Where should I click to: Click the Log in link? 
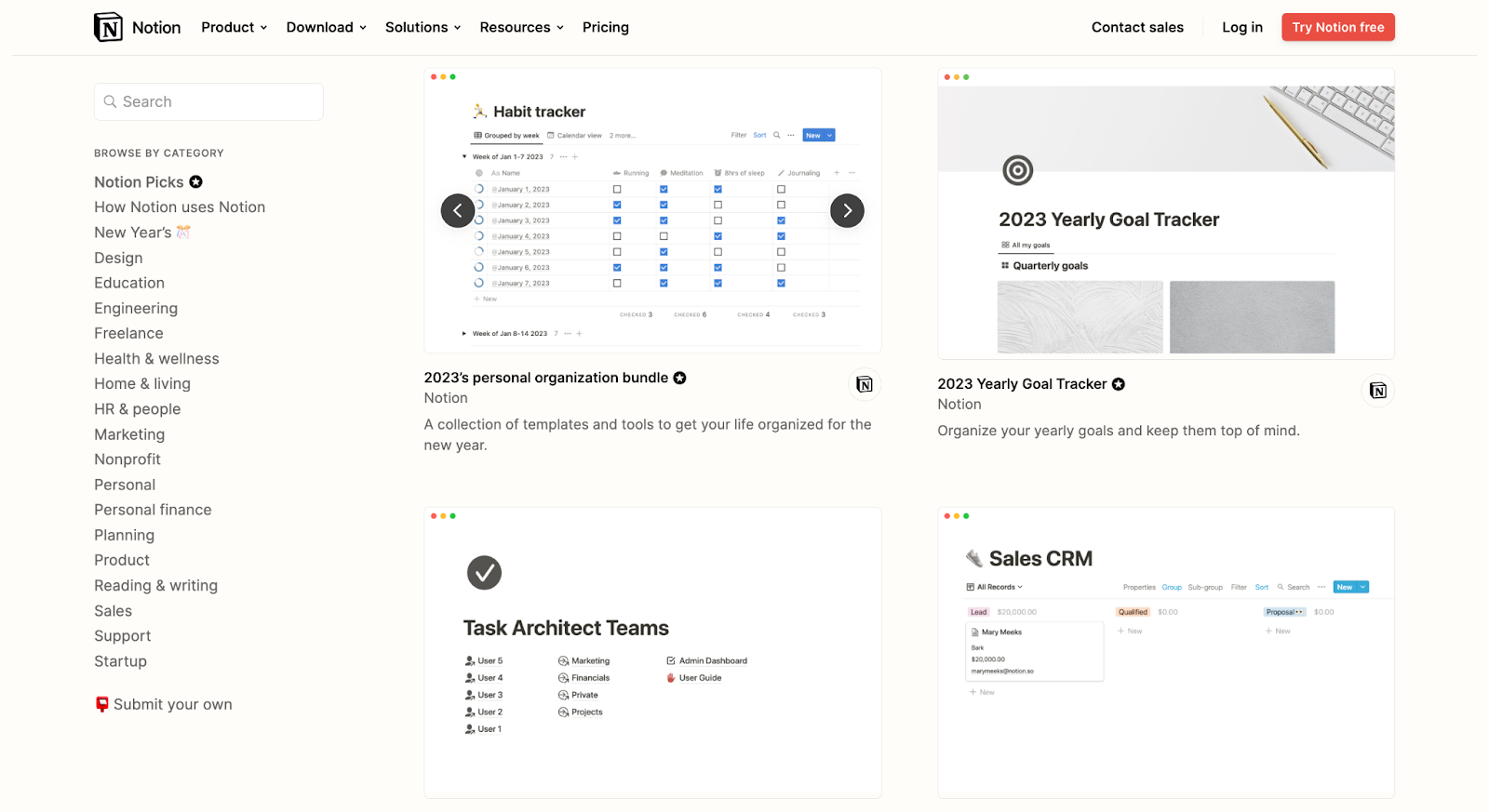[1242, 27]
